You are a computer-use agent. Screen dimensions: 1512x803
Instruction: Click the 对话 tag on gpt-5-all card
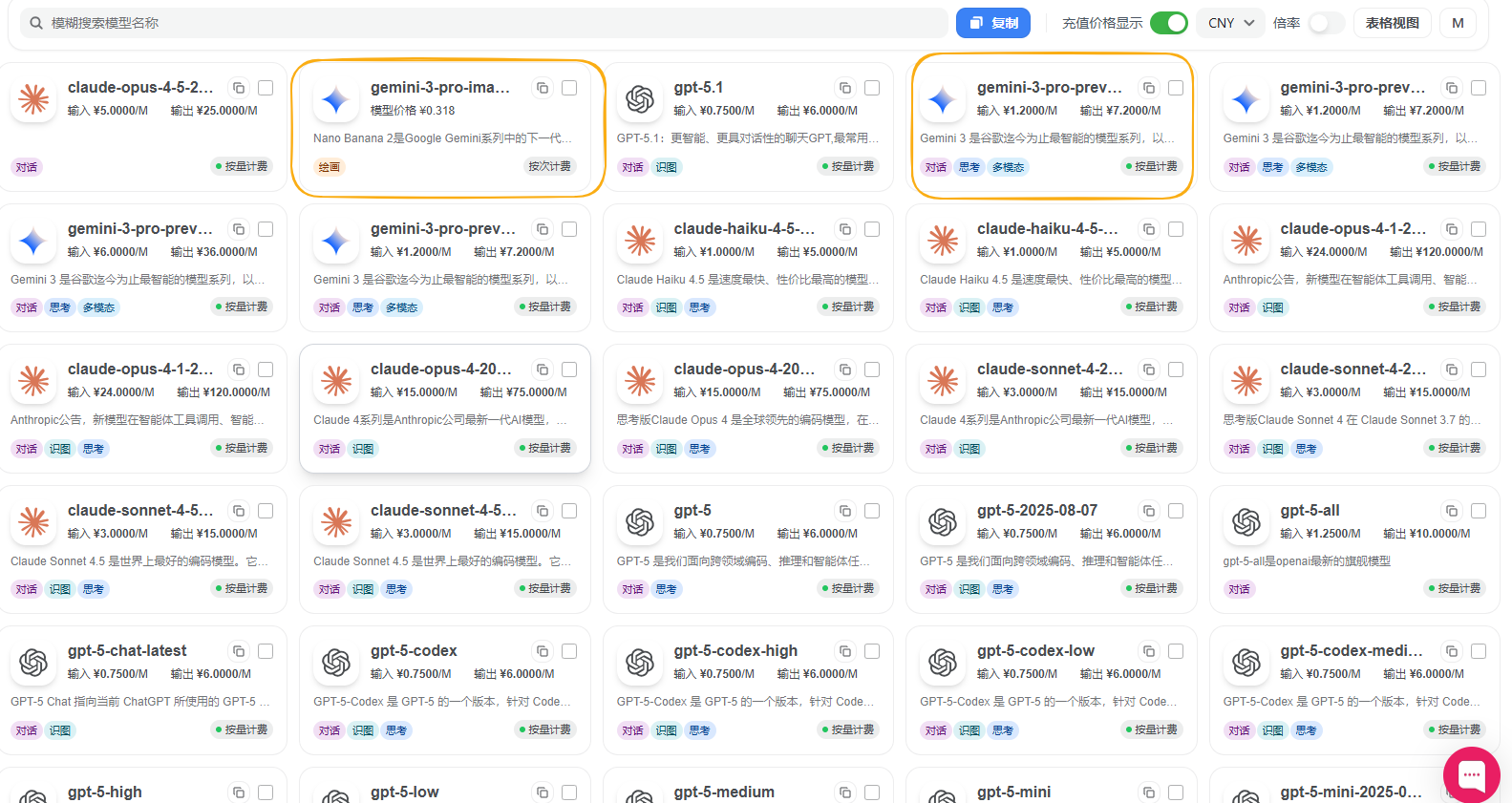click(1239, 589)
